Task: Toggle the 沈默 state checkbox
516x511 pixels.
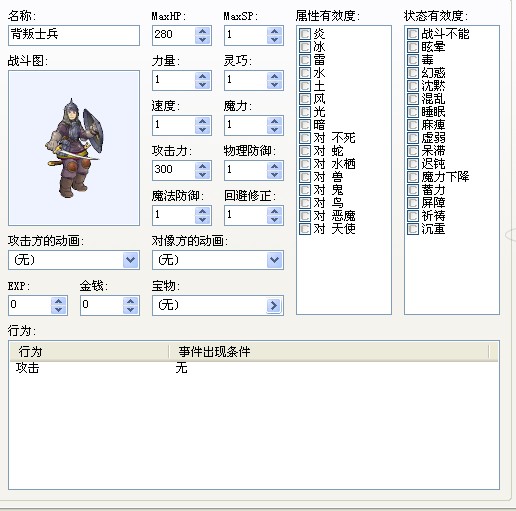Action: coord(413,86)
